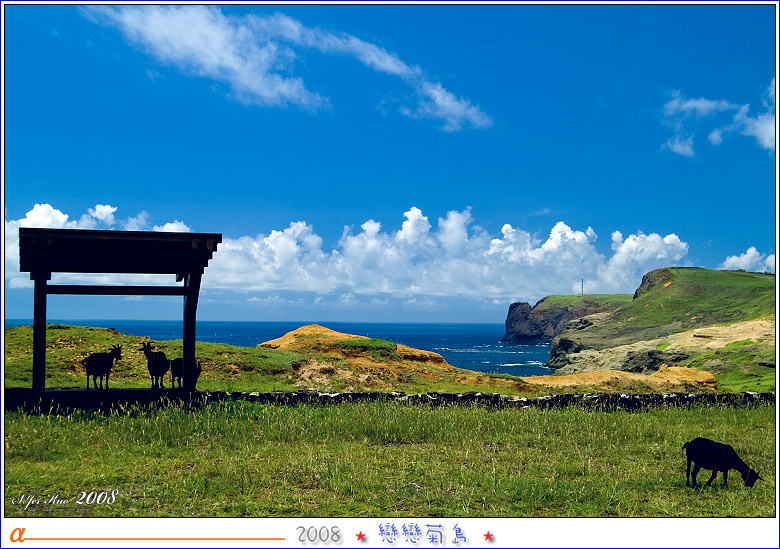The height and width of the screenshot is (549, 780).
Task: Click the photographer signature watermark
Action: point(64,498)
